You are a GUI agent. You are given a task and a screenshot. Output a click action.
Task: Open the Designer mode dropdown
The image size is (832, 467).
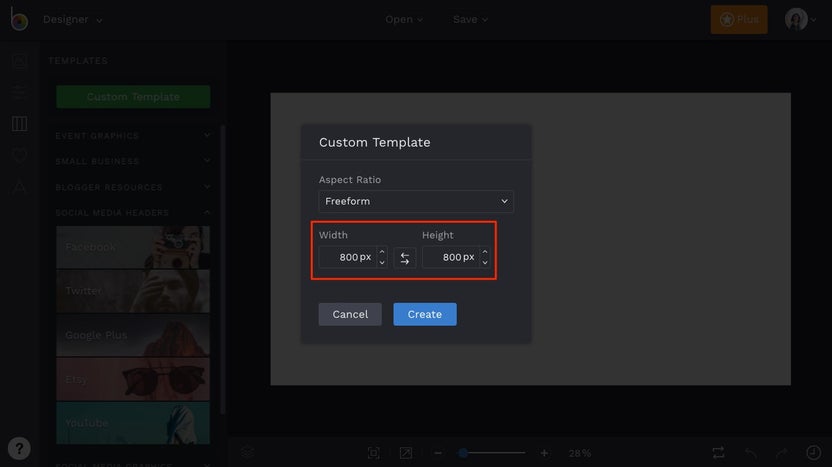pyautogui.click(x=73, y=20)
